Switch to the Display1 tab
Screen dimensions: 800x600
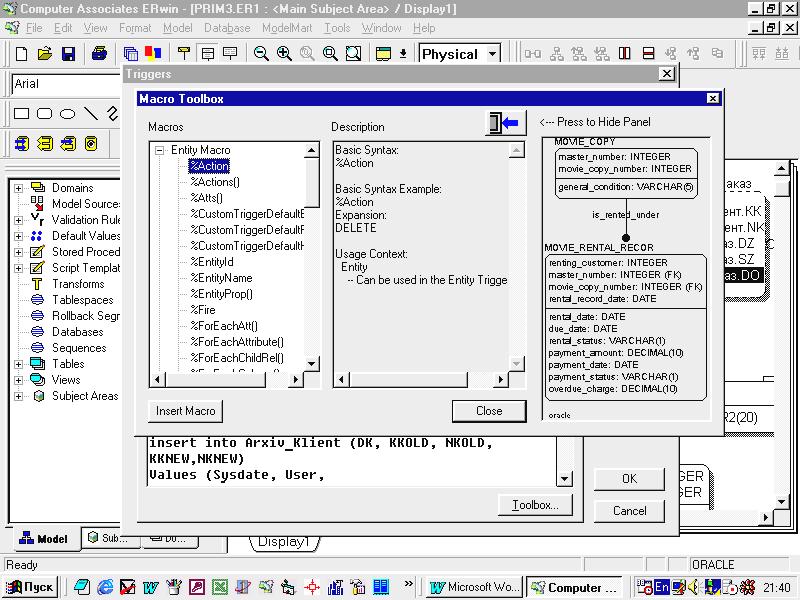284,542
